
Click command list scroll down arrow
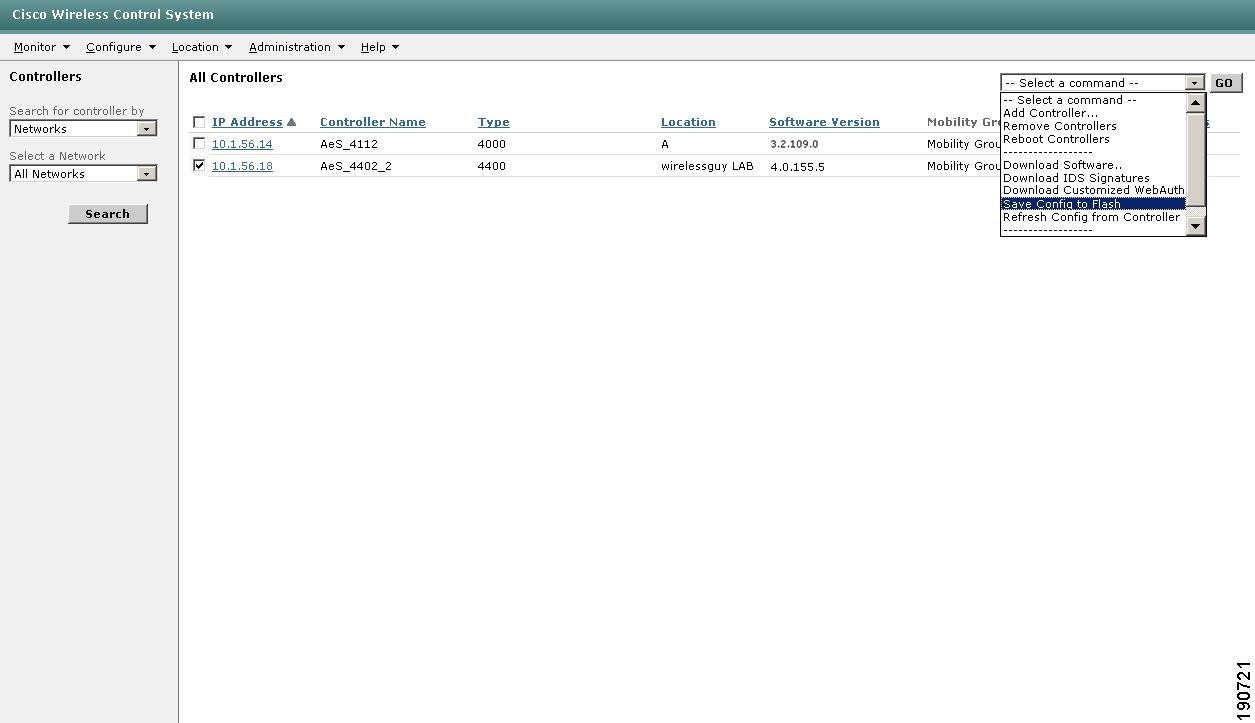[x=1195, y=226]
